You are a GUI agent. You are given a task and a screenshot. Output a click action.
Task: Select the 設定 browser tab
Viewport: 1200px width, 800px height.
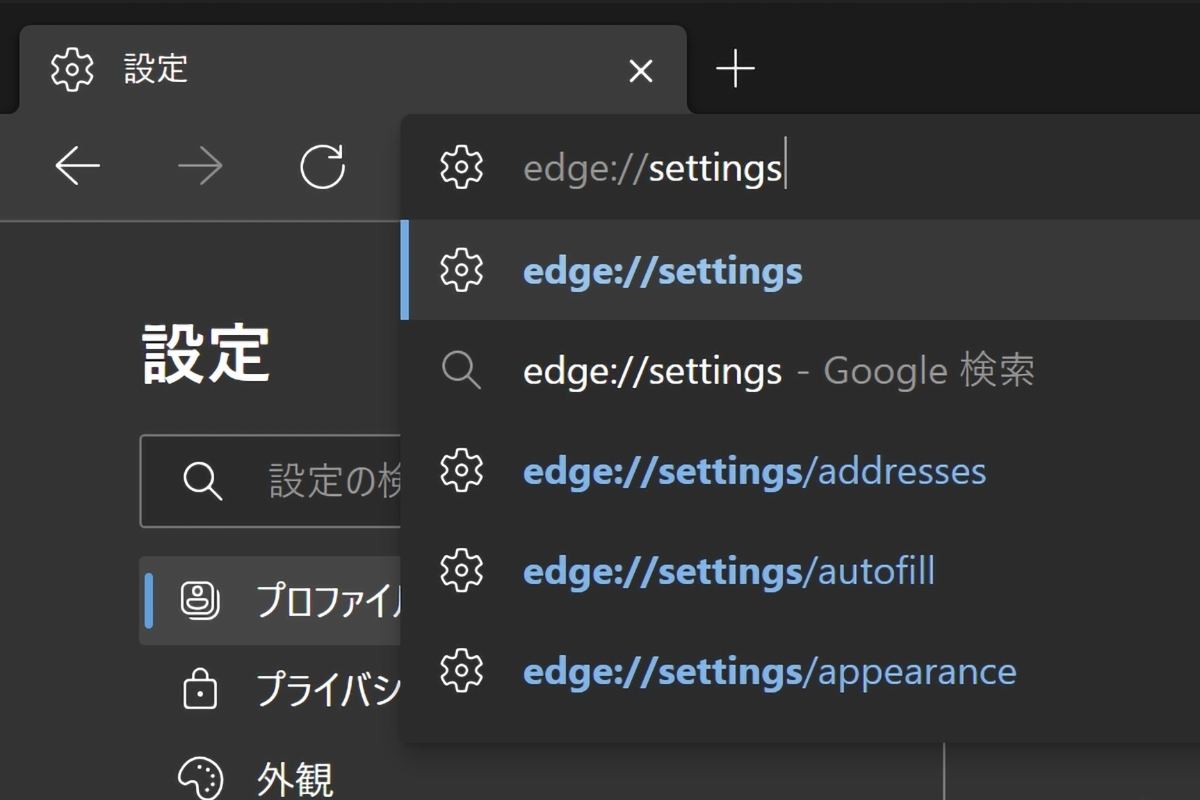coord(353,69)
